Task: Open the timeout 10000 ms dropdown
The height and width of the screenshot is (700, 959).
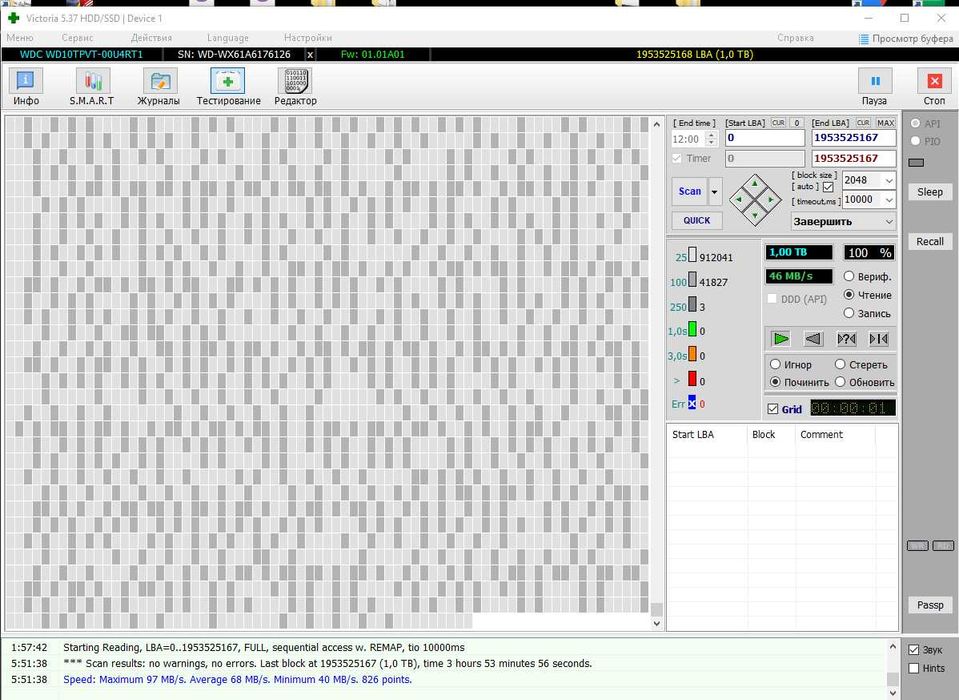Action: click(x=889, y=199)
